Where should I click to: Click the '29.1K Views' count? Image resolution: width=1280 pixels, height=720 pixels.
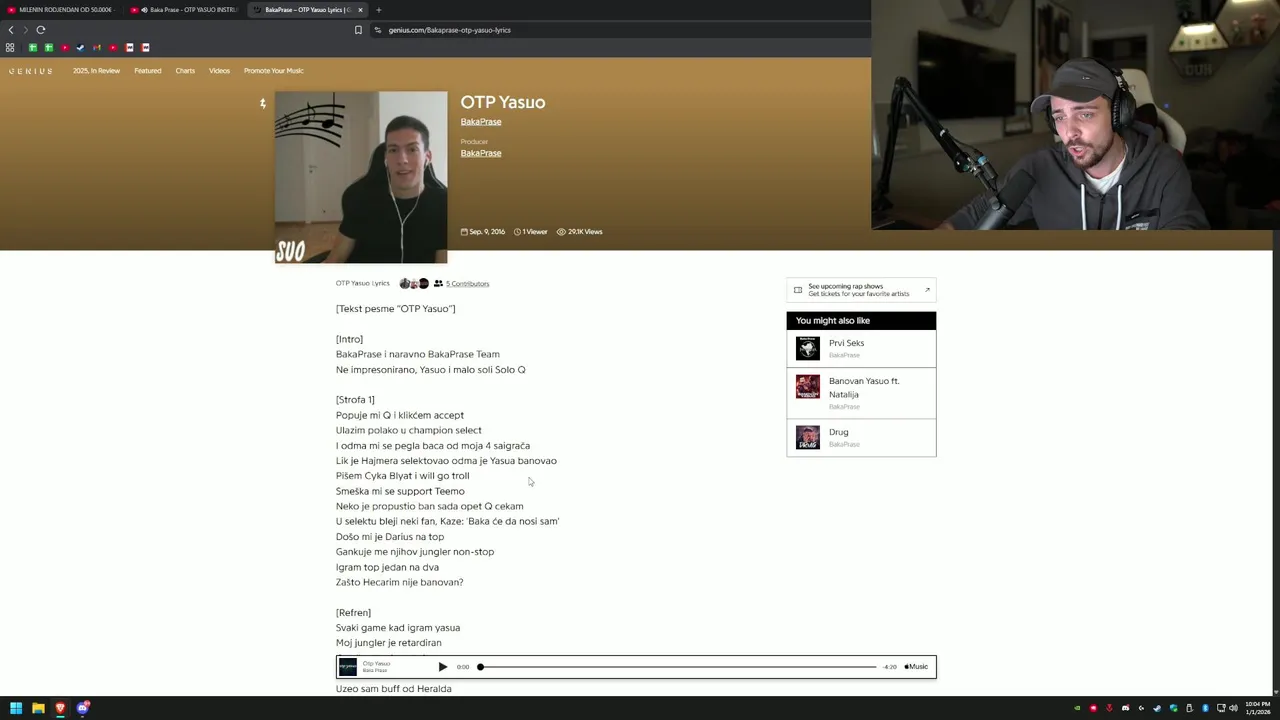580,232
